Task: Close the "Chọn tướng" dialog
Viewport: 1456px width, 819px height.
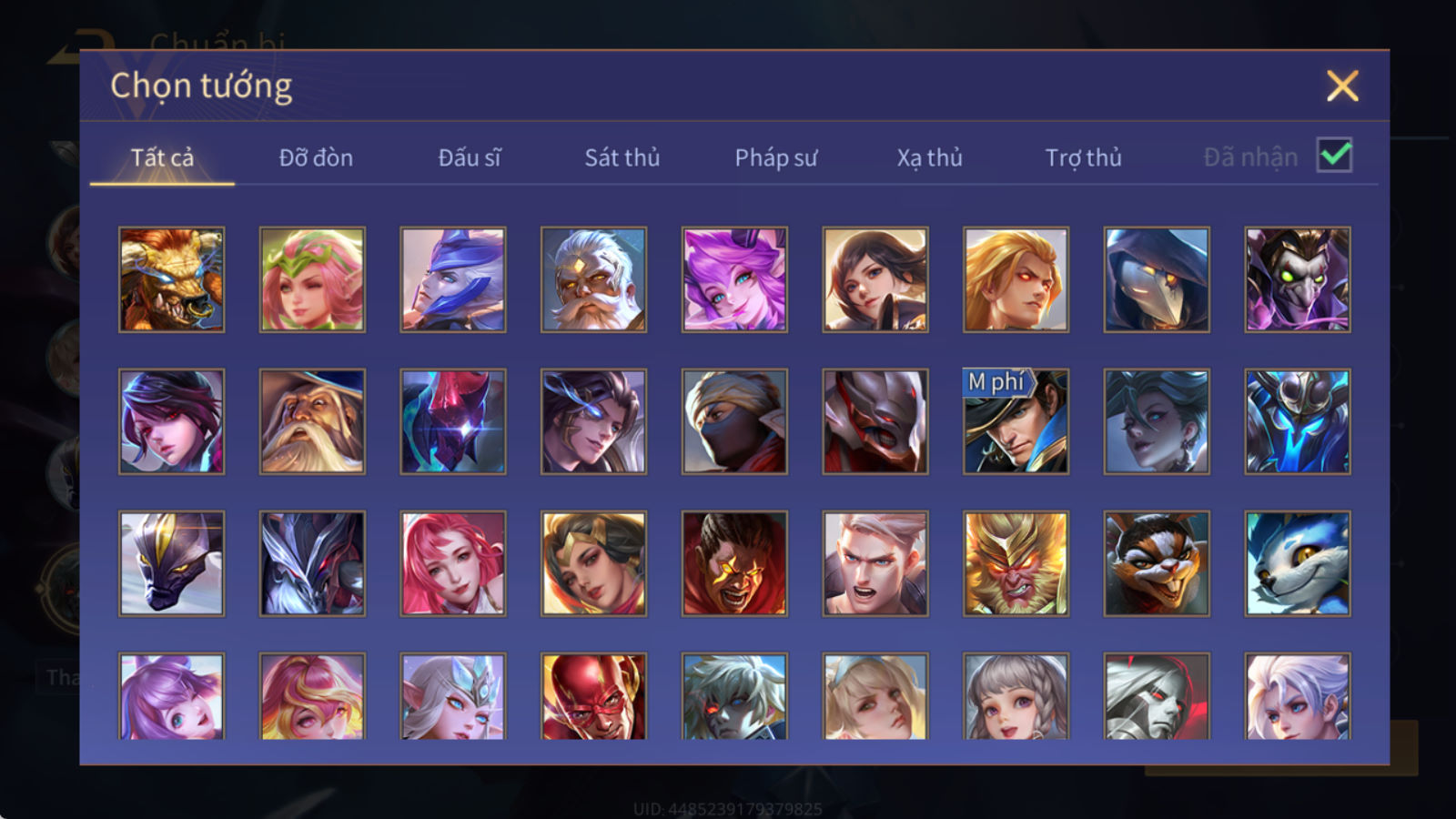Action: pos(1342,86)
